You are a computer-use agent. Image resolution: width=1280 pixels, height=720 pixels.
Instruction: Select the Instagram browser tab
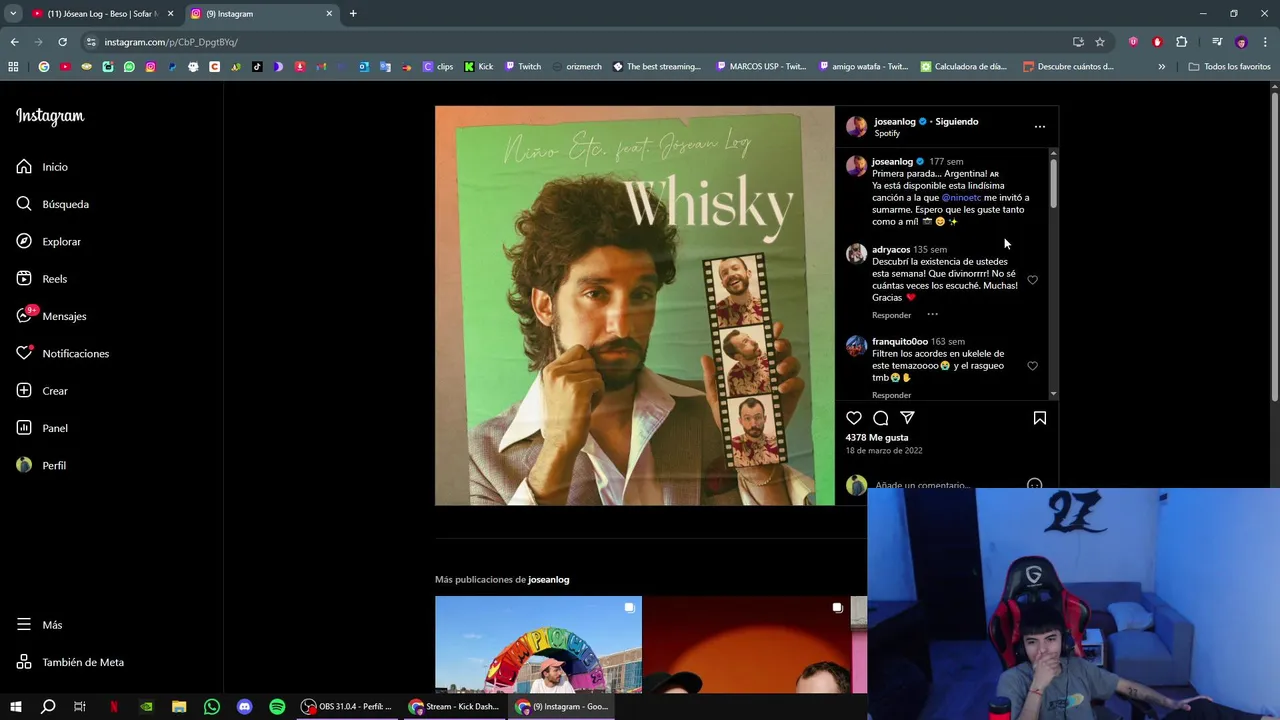[262, 14]
